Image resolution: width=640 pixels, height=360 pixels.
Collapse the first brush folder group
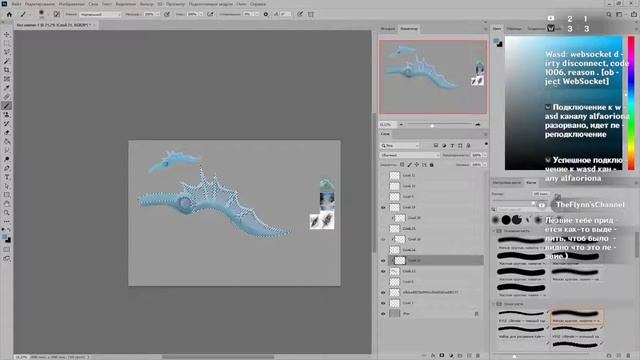tap(494, 231)
